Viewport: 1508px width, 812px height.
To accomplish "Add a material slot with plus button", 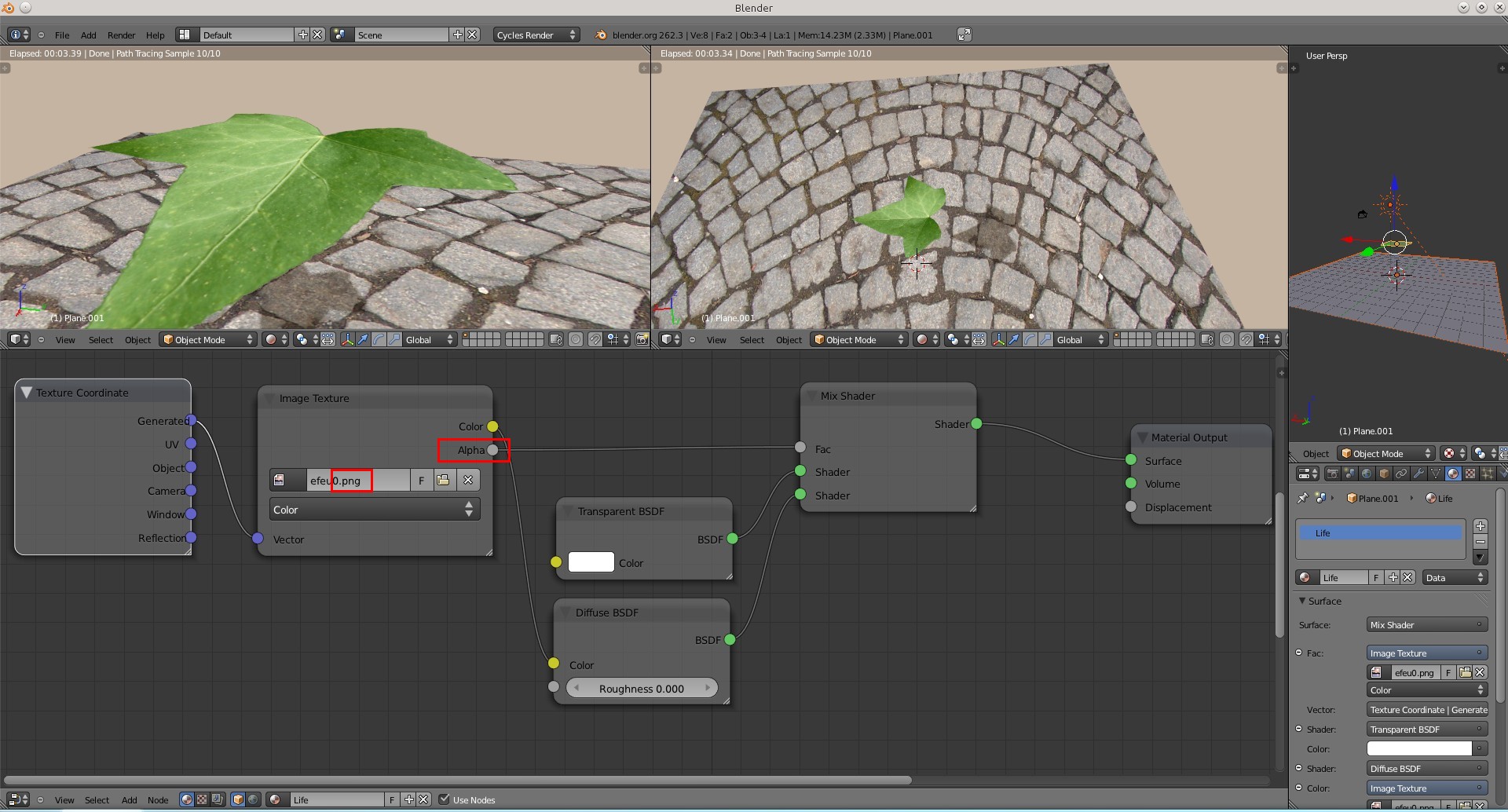I will pos(1481,526).
